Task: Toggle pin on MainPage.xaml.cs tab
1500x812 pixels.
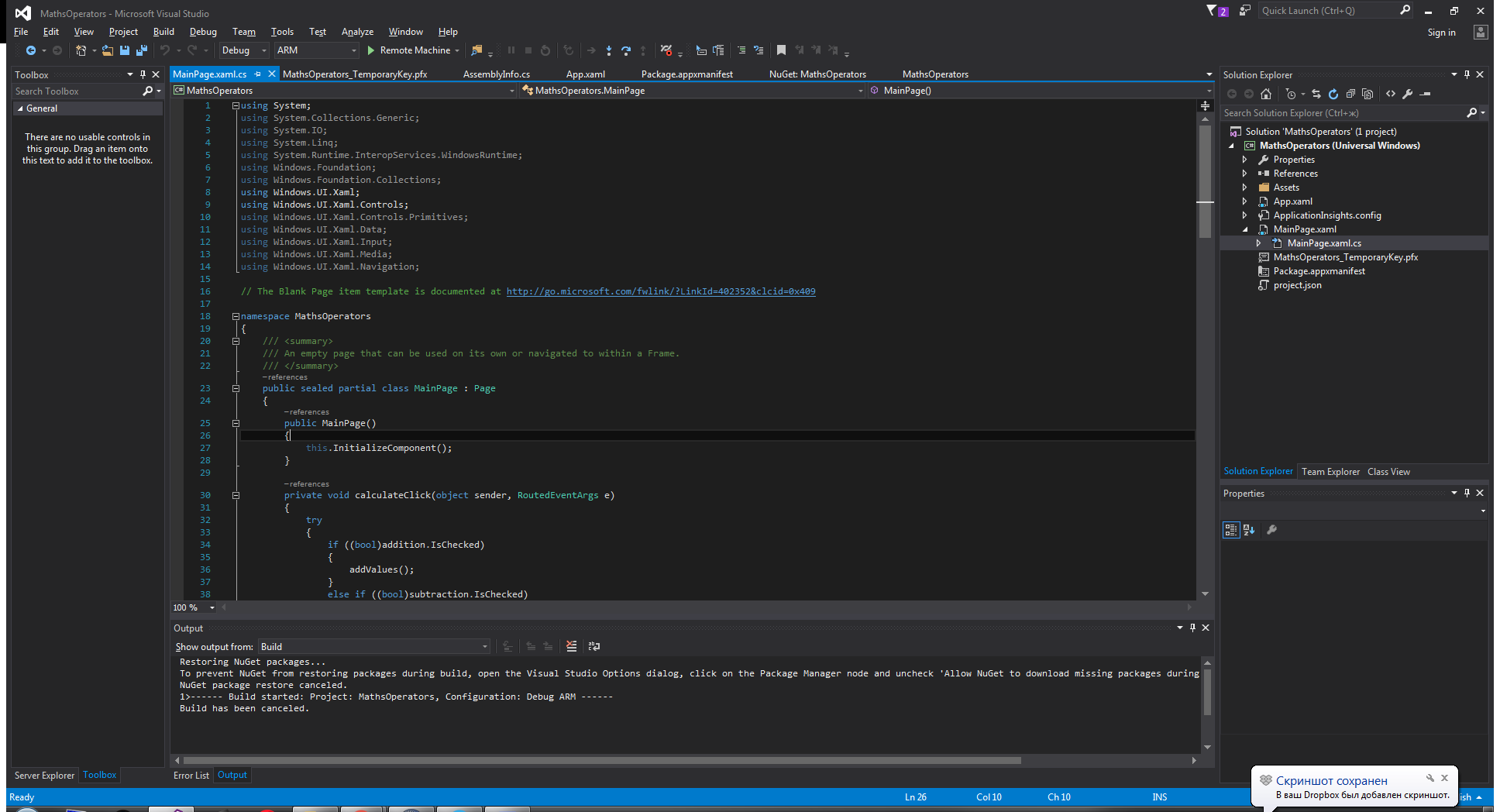Action: point(257,74)
